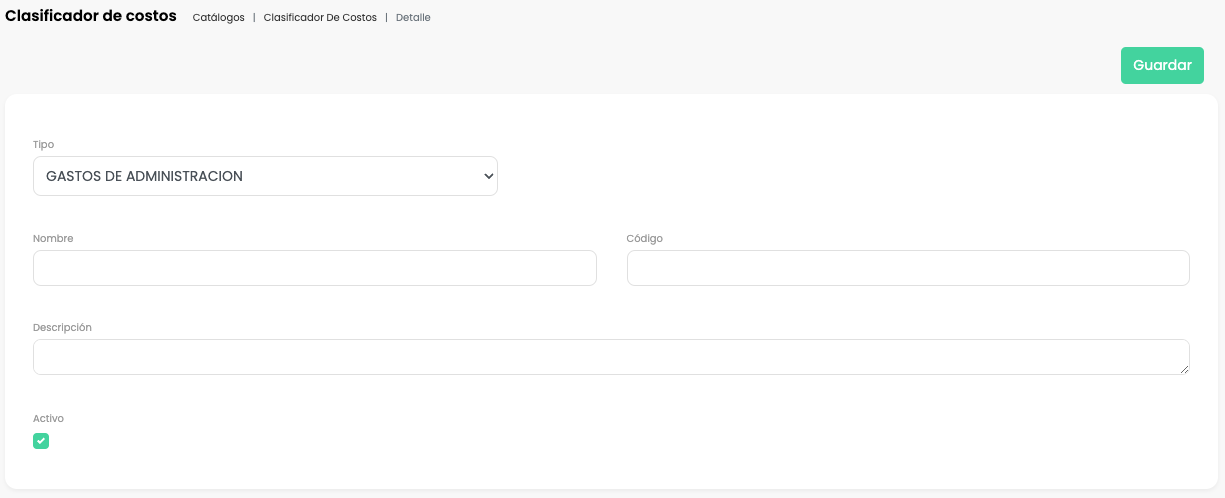Click the Nombre field label

point(53,239)
